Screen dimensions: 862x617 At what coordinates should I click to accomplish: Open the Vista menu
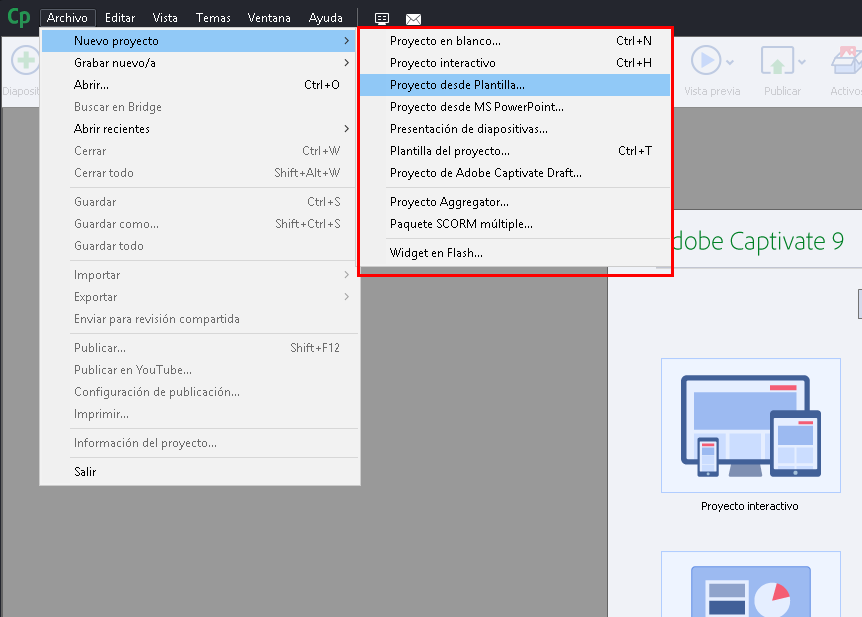[x=165, y=18]
